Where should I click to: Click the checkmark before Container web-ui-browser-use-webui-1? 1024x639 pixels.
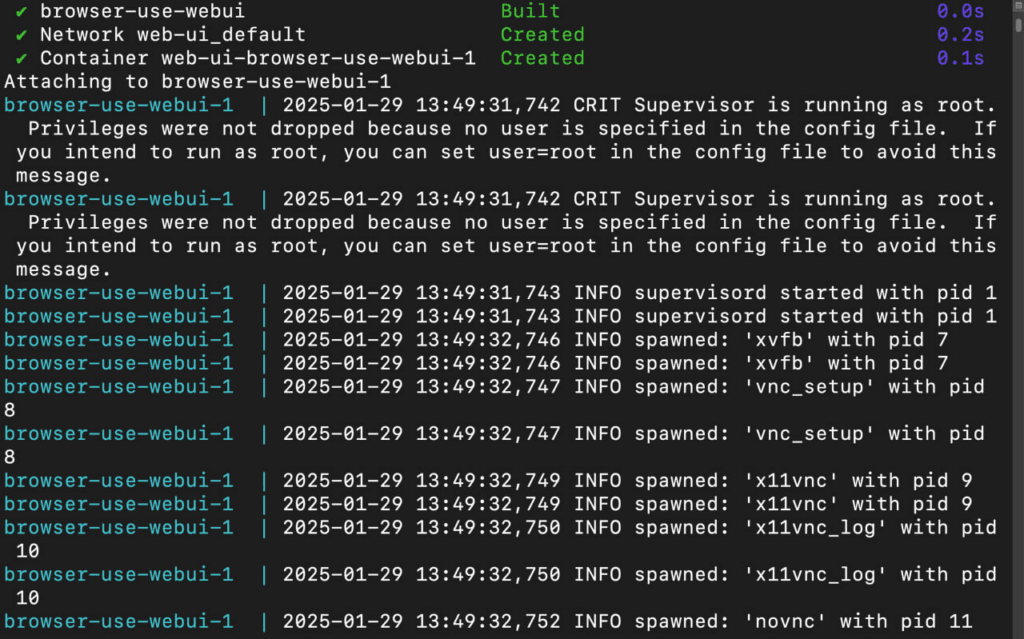click(22, 58)
